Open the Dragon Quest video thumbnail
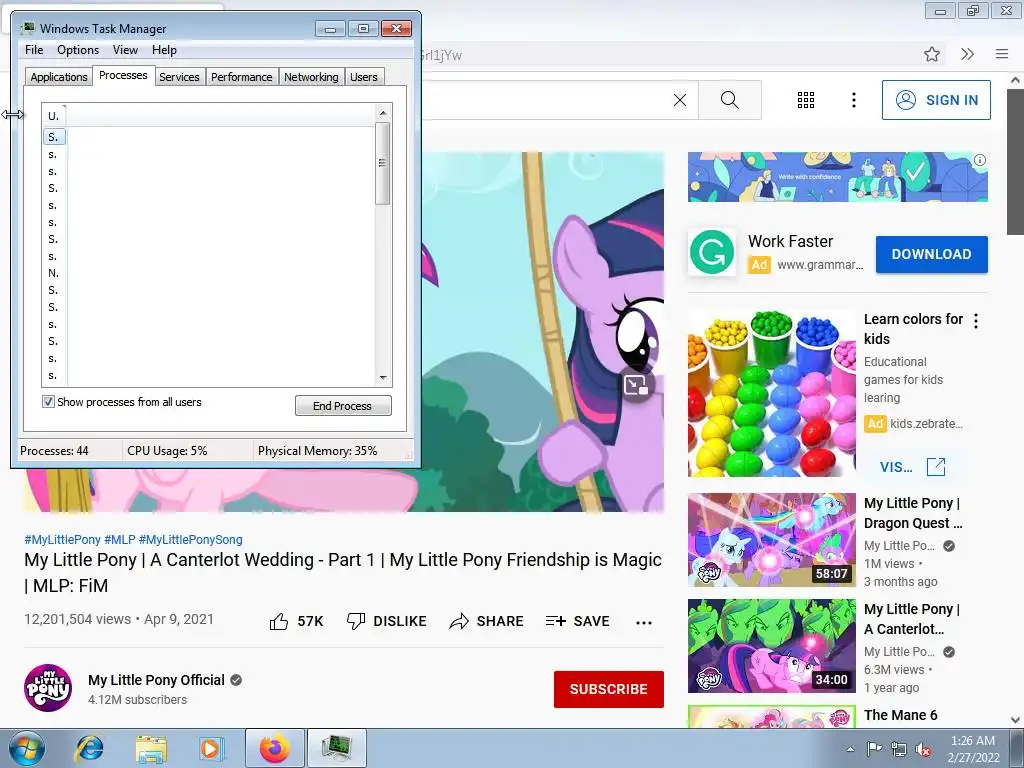 click(771, 540)
